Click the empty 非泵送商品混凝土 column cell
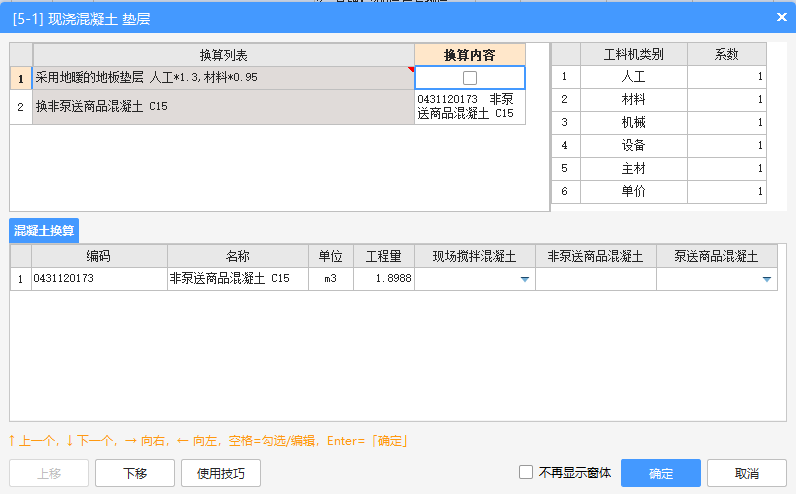The height and width of the screenshot is (494, 796). click(x=596, y=279)
